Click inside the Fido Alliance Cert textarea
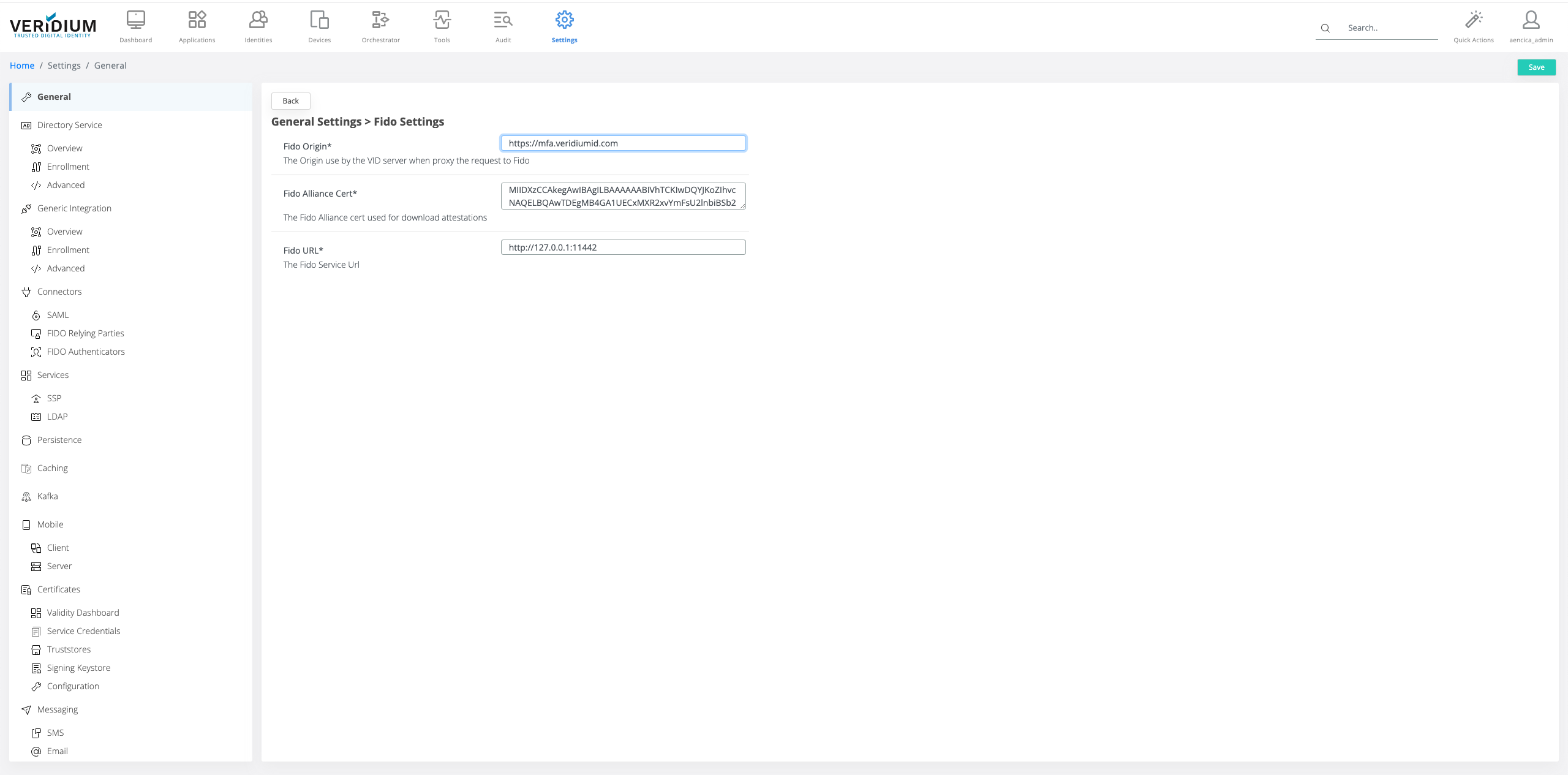1568x775 pixels. point(623,196)
